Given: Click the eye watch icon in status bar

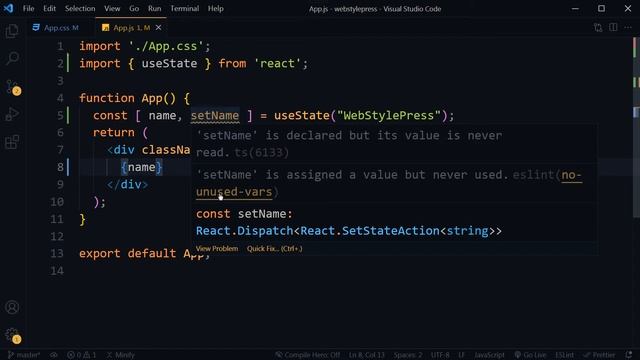Looking at the screenshot, I should 53,355.
